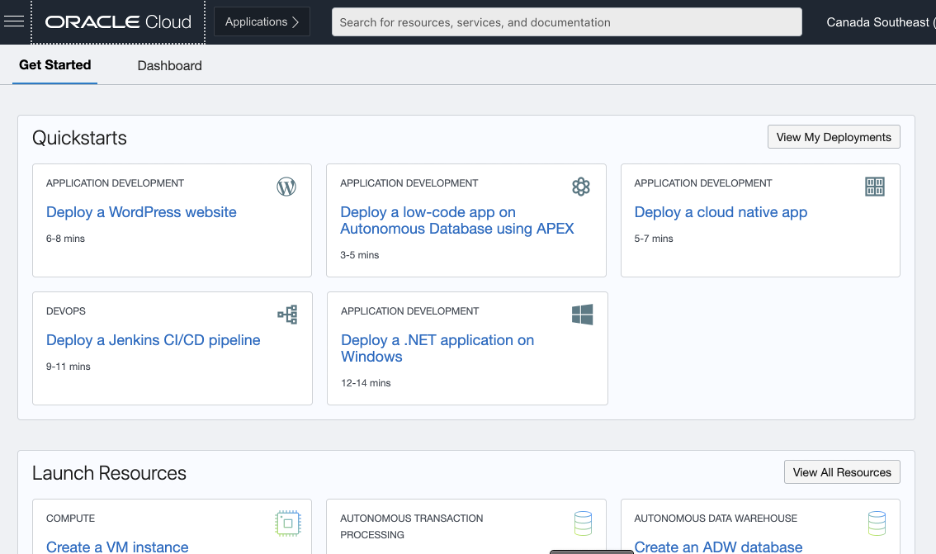Screen dimensions: 936x554
Task: Click View All Resources button
Action: 842,472
